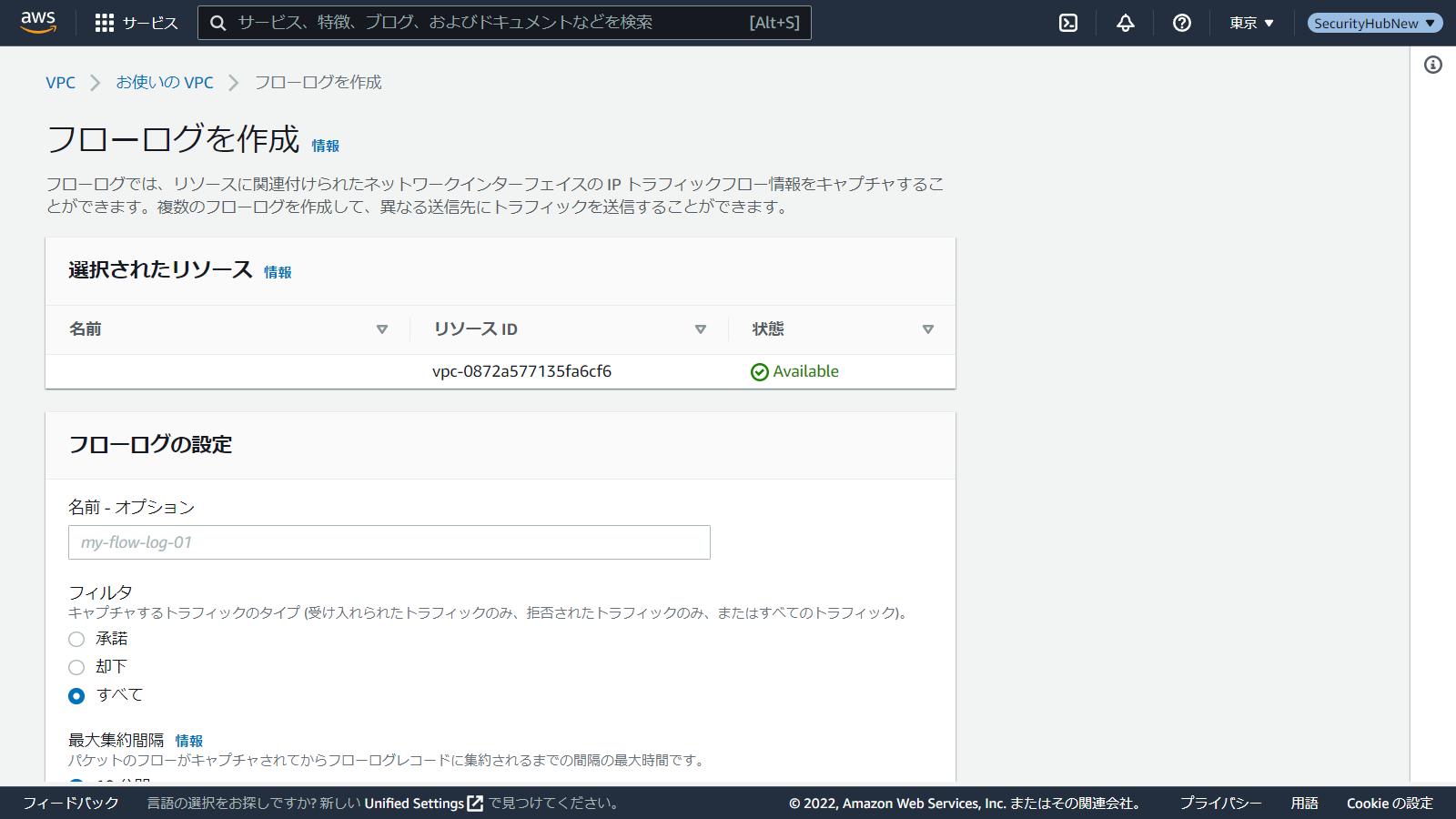
Task: Select the すべて filter radio button
Action: click(76, 696)
